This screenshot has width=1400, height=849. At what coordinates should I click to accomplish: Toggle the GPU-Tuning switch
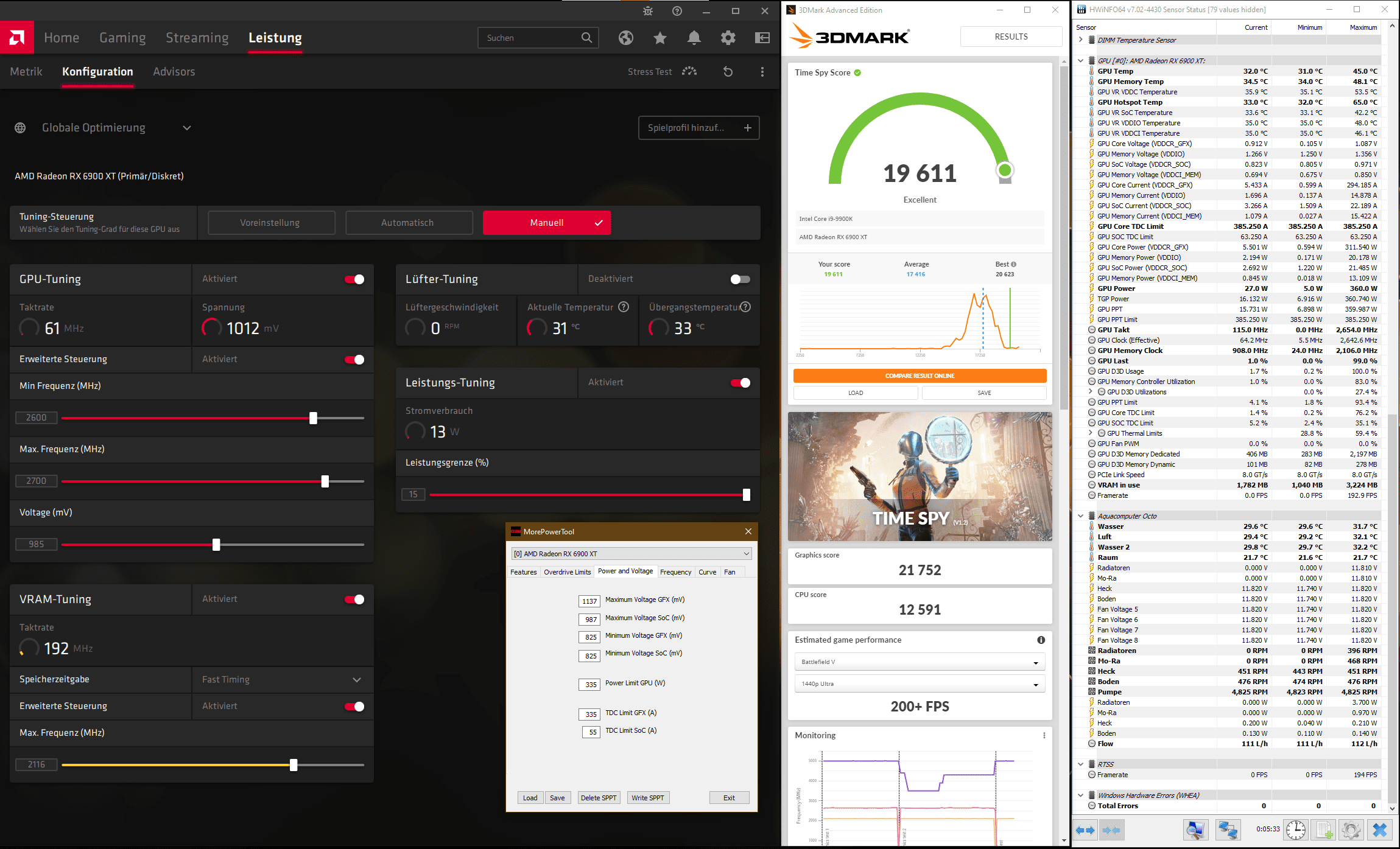coord(354,279)
